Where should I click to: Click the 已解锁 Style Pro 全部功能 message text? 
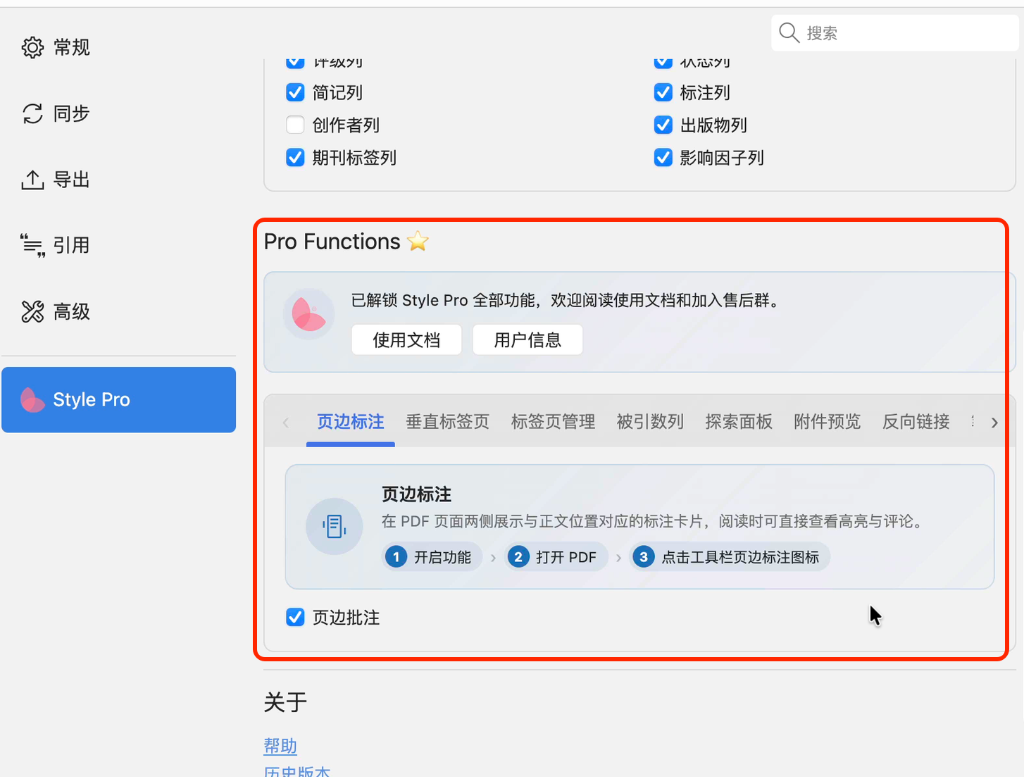[566, 300]
